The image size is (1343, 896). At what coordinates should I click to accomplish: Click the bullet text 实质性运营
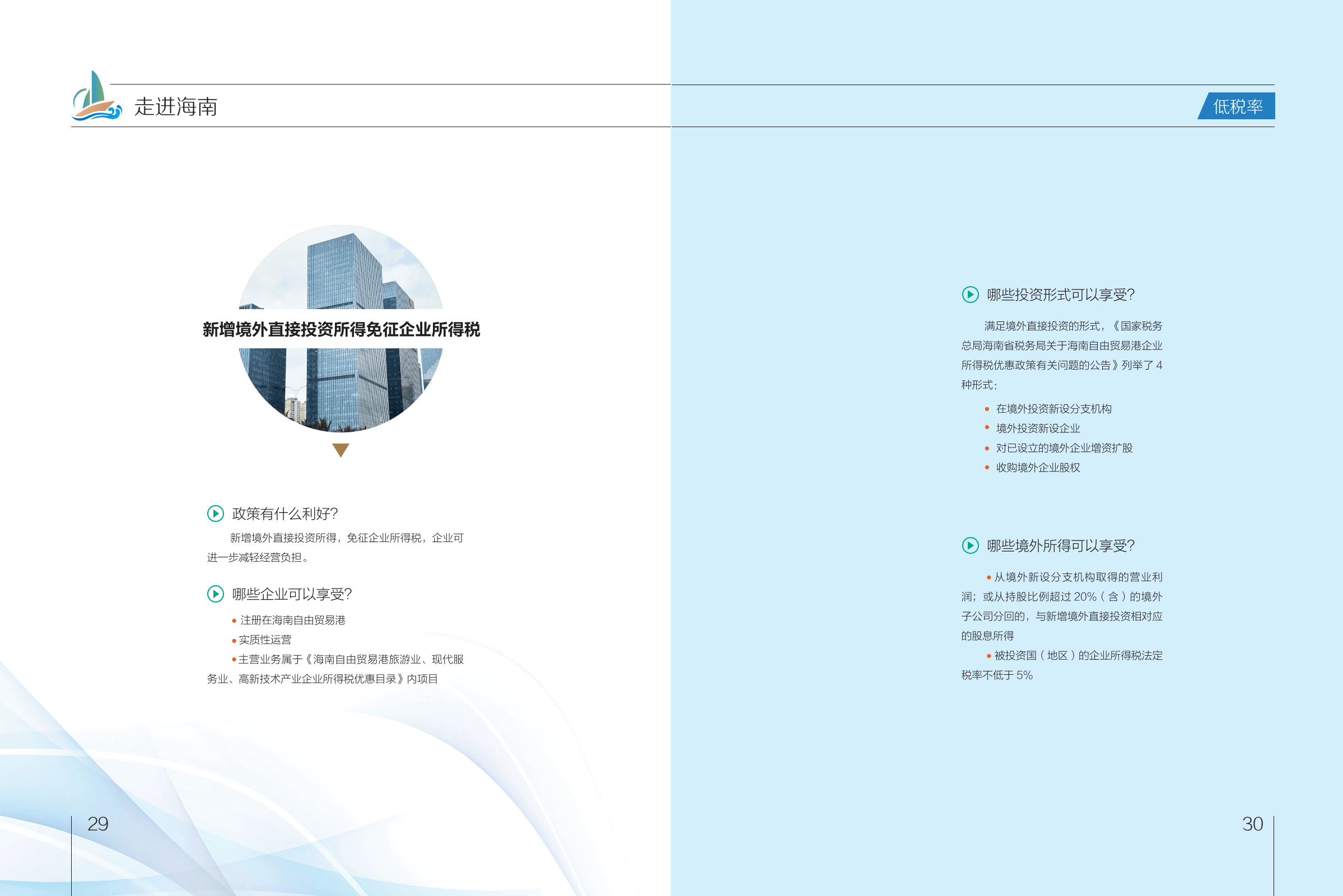point(265,640)
